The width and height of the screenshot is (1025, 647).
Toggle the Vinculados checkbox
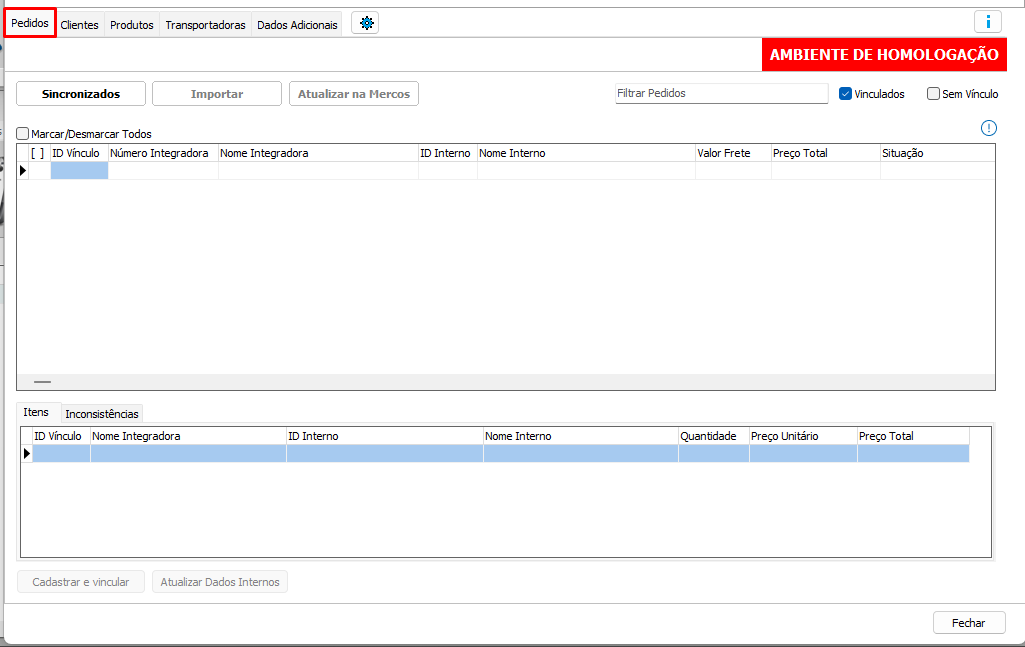coord(845,94)
